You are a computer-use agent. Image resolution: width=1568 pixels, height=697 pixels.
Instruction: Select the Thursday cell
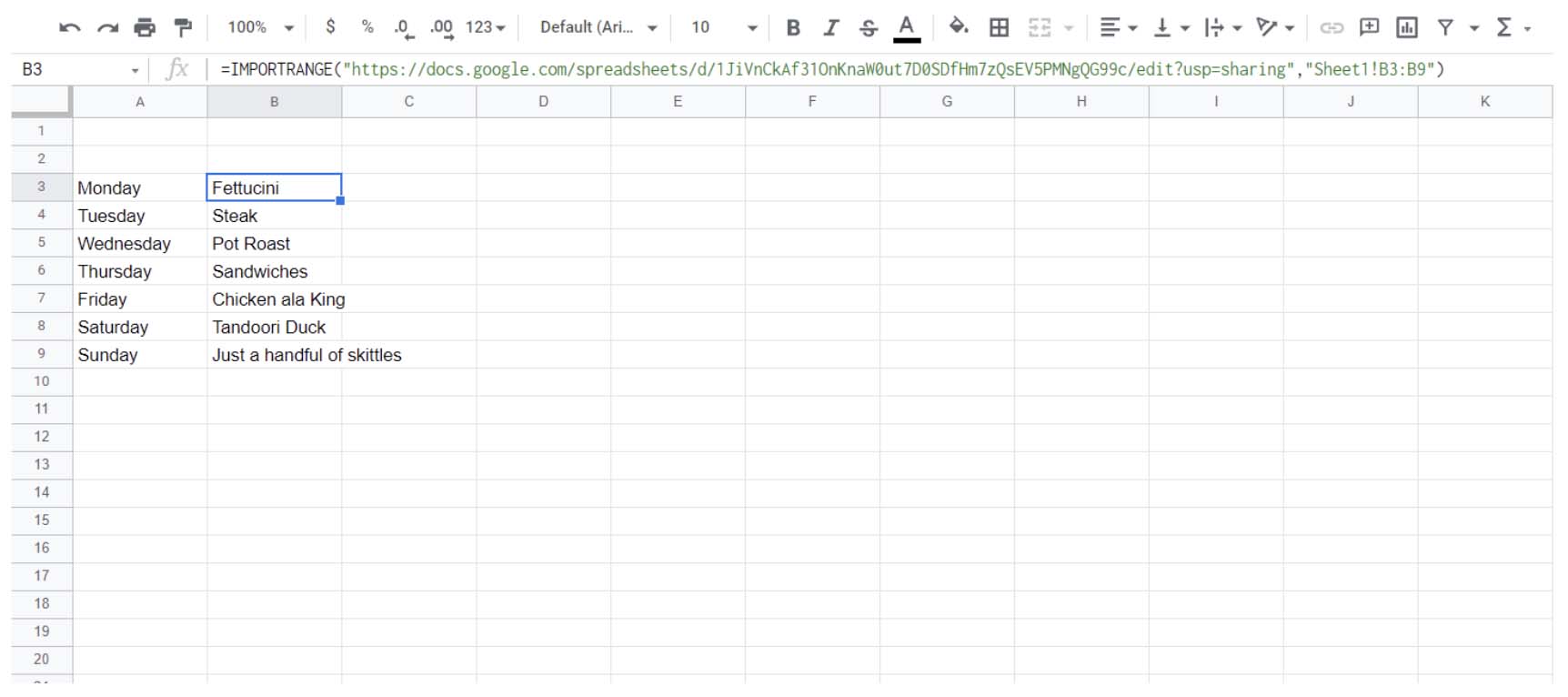[140, 271]
